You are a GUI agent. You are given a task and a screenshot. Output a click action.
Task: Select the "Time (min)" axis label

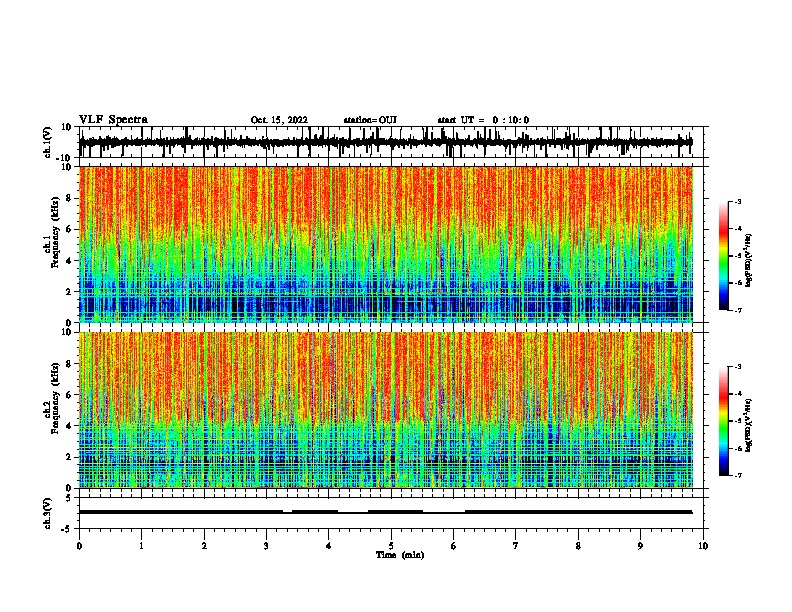(x=400, y=555)
